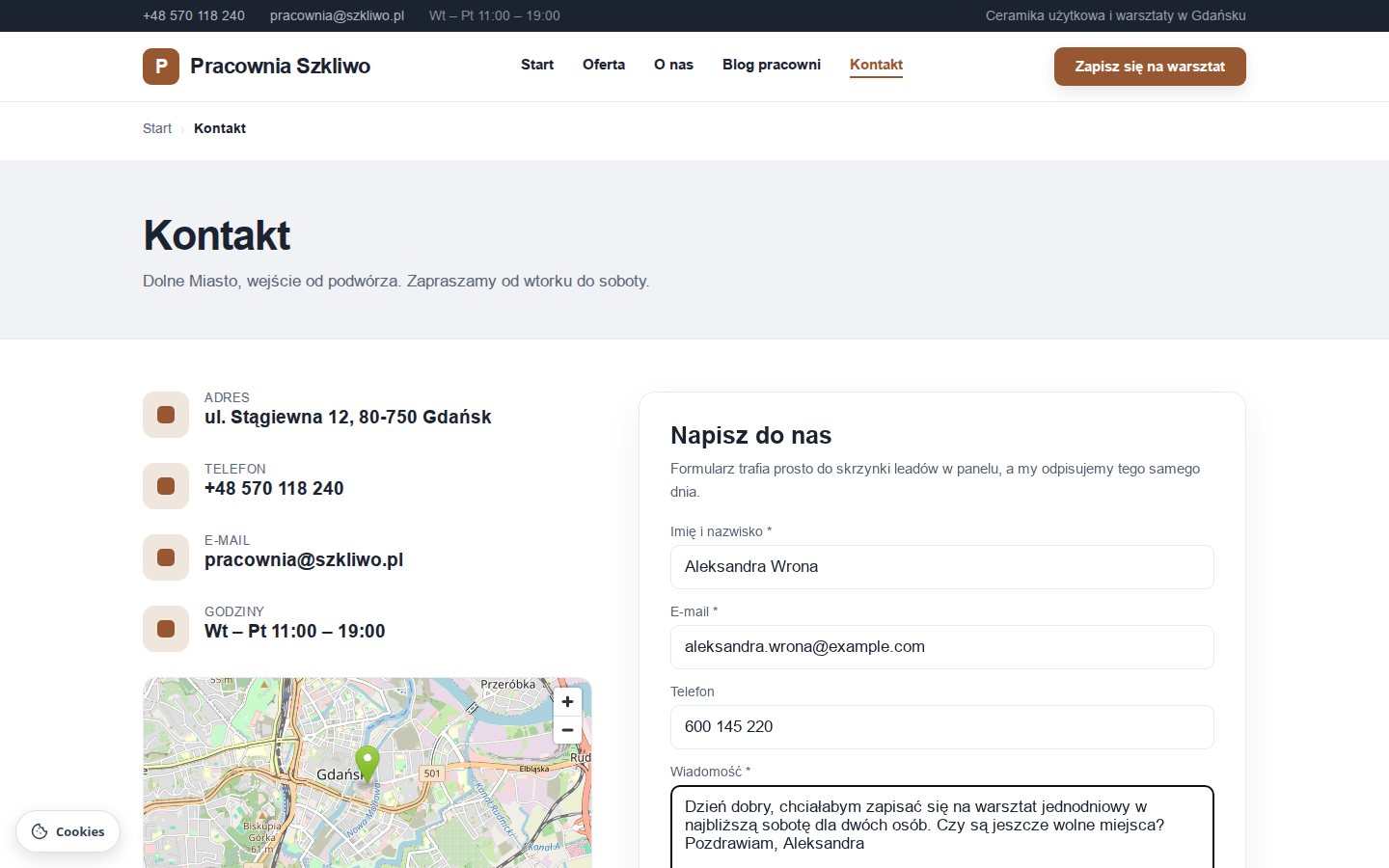Zoom out on the map with minus button
Image resolution: width=1389 pixels, height=868 pixels.
tap(567, 730)
